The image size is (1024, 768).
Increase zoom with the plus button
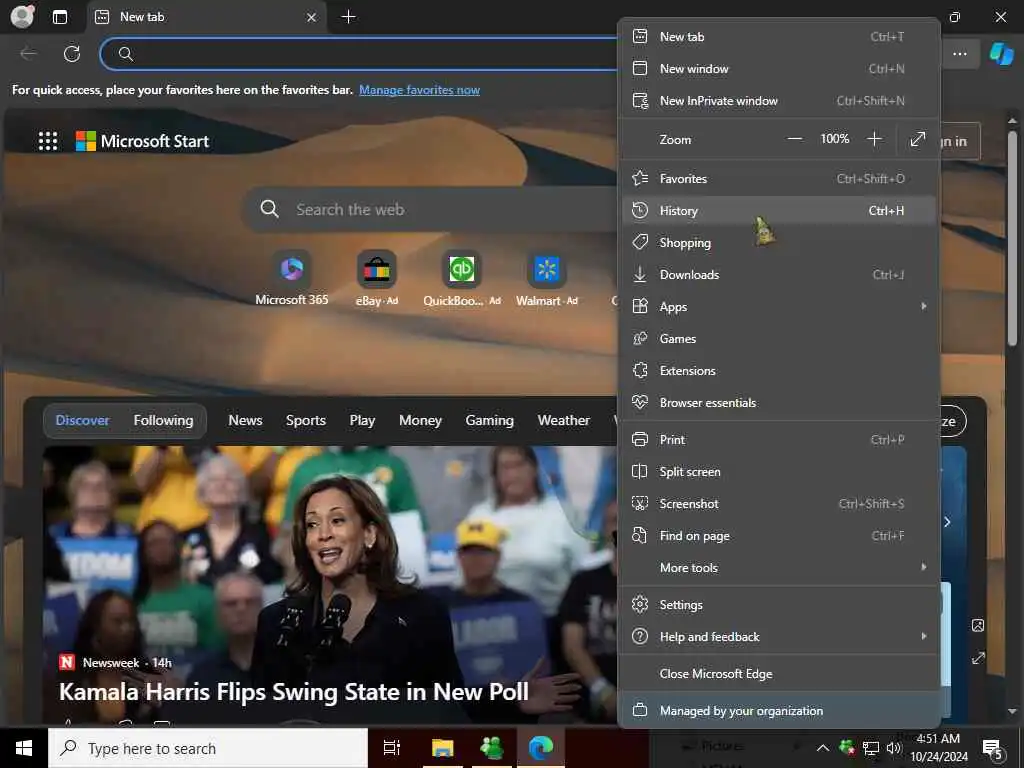click(874, 139)
